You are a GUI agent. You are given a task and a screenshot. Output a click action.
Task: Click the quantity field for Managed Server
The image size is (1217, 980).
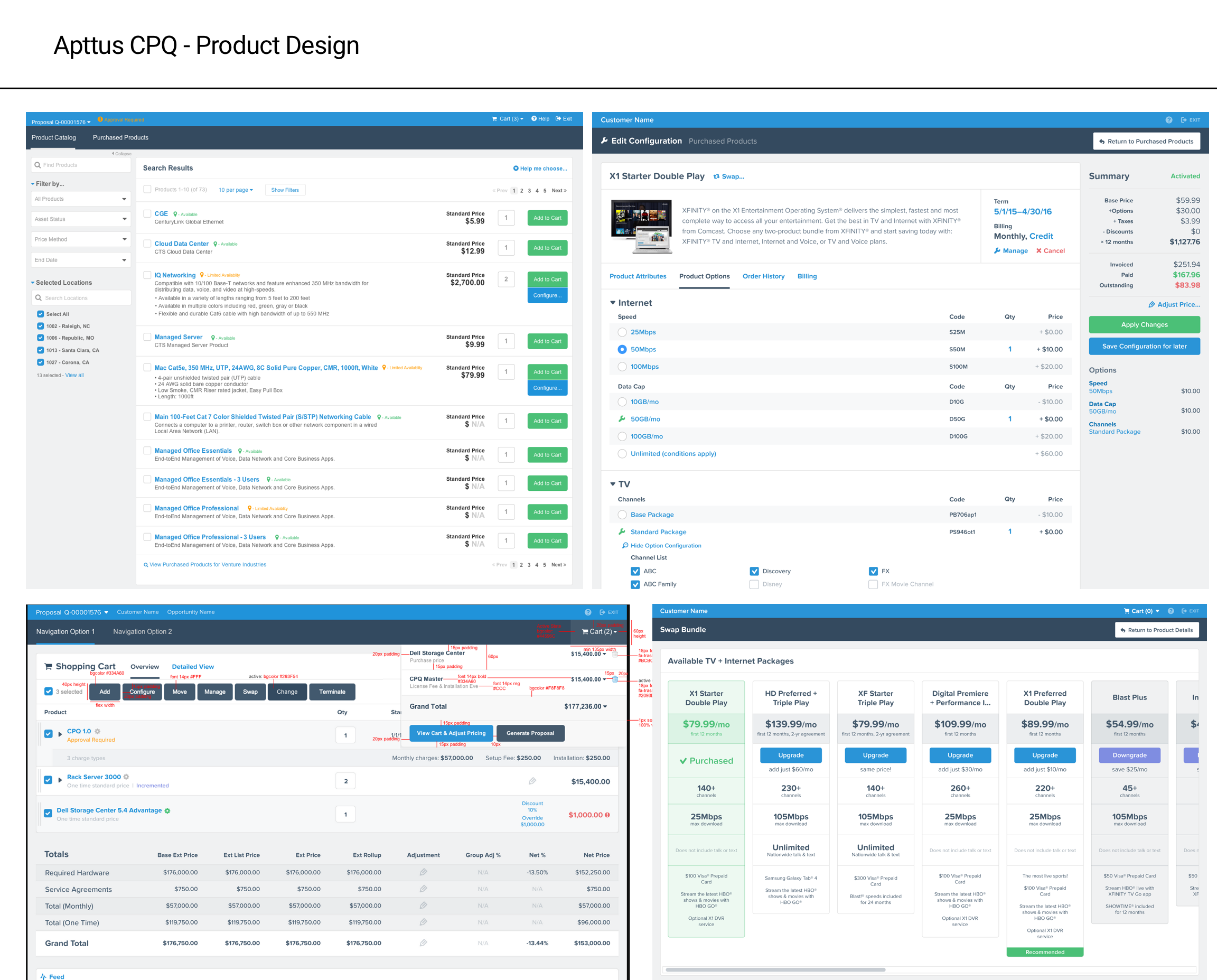click(506, 341)
